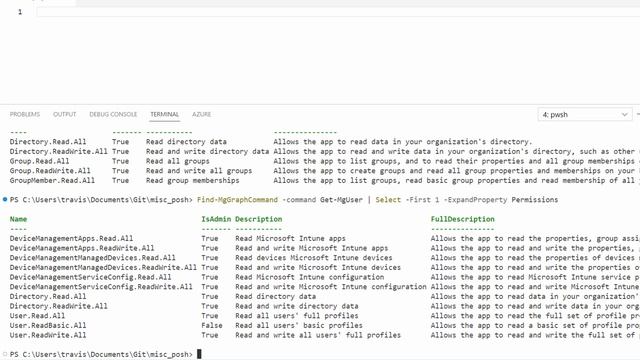Select the TERMINAL tab
The image size is (640, 360).
(164, 114)
